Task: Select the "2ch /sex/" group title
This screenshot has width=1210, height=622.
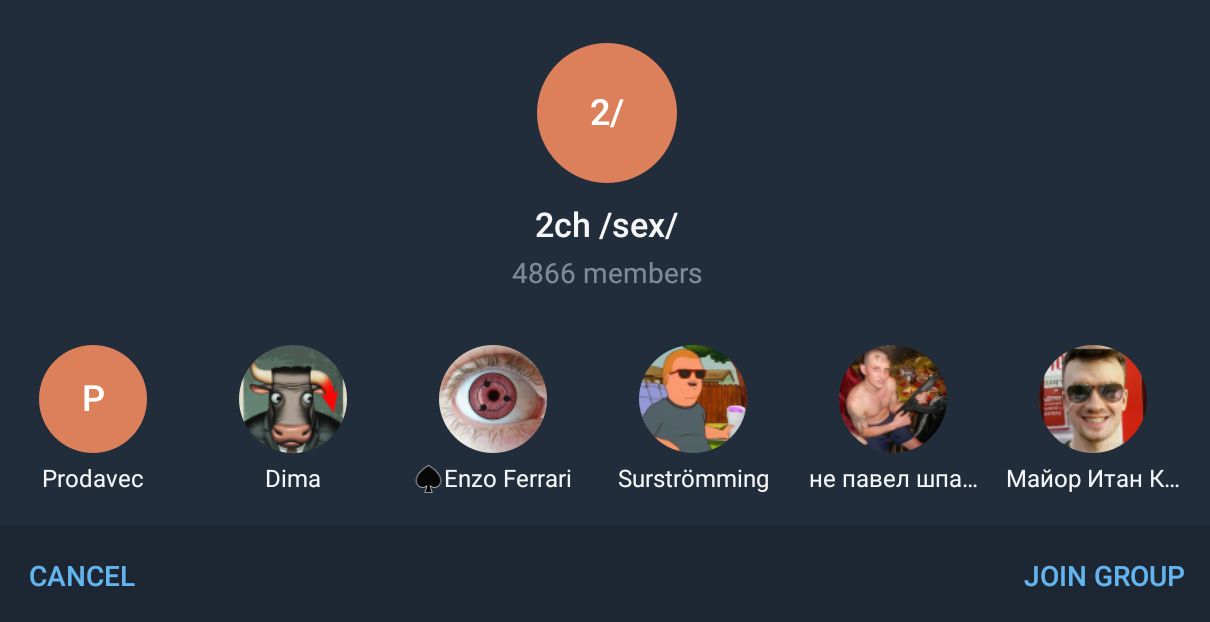Action: [607, 226]
